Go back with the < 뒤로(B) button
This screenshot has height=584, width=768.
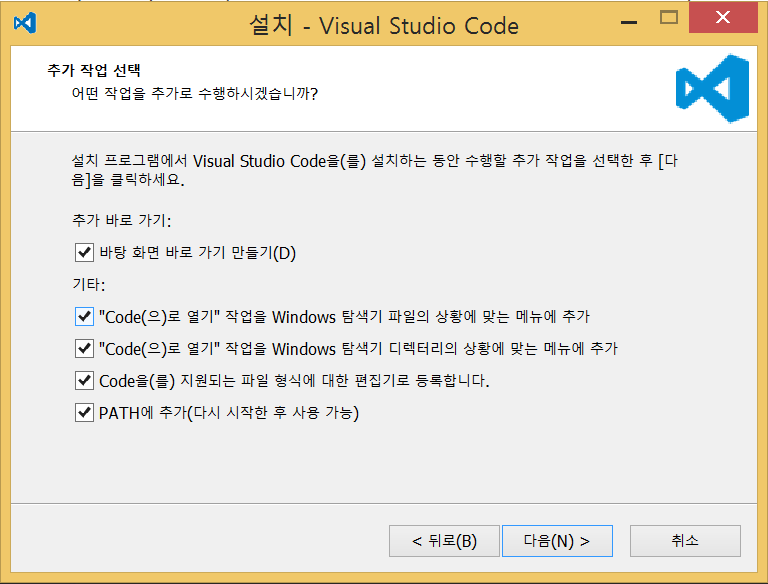tap(444, 541)
